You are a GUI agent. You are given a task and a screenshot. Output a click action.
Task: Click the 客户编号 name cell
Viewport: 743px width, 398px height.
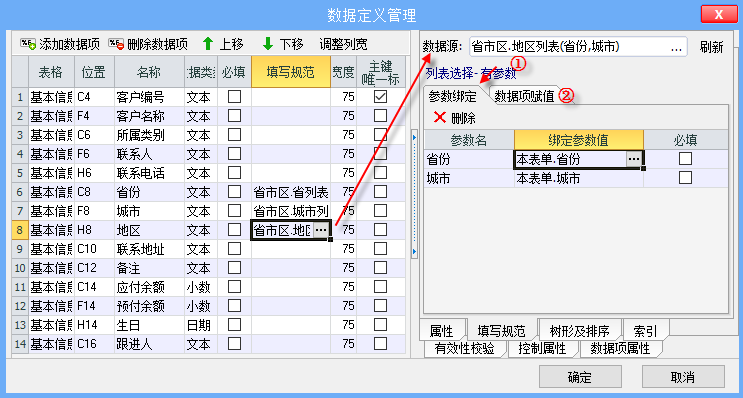[149, 97]
